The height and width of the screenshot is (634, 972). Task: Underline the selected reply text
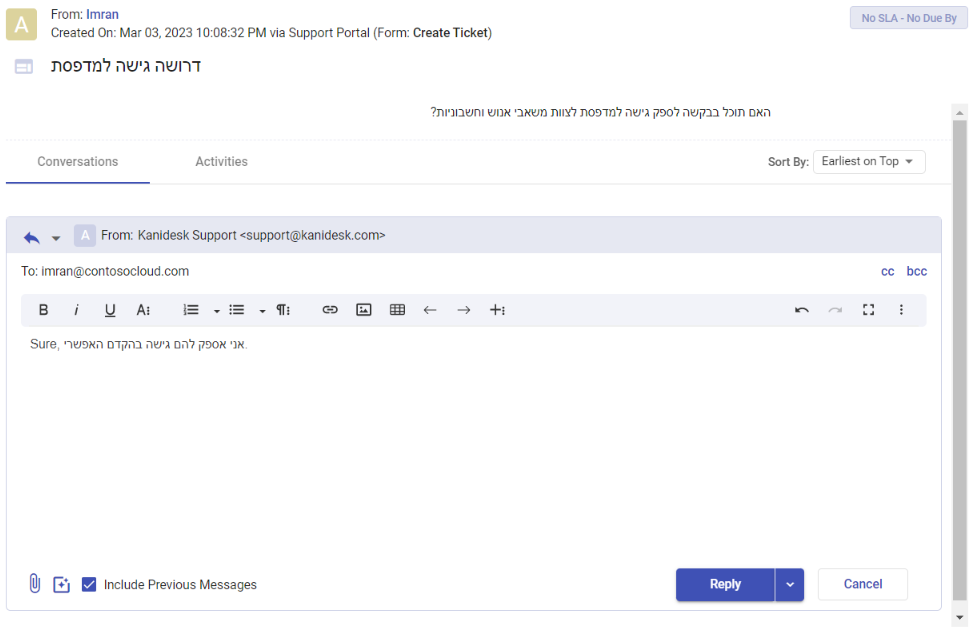[x=110, y=310]
